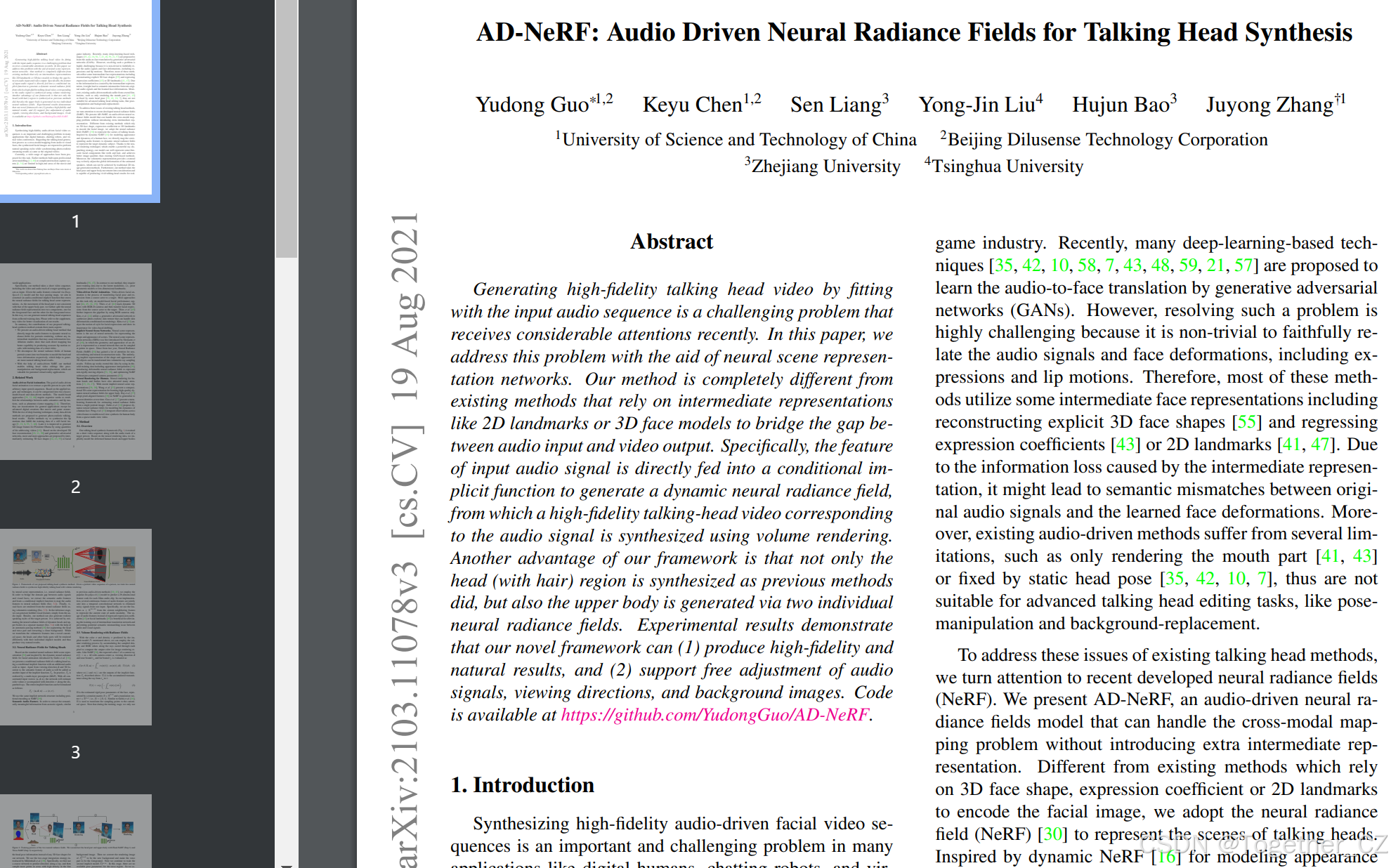Click citation [7] for static head pose

click(1263, 577)
